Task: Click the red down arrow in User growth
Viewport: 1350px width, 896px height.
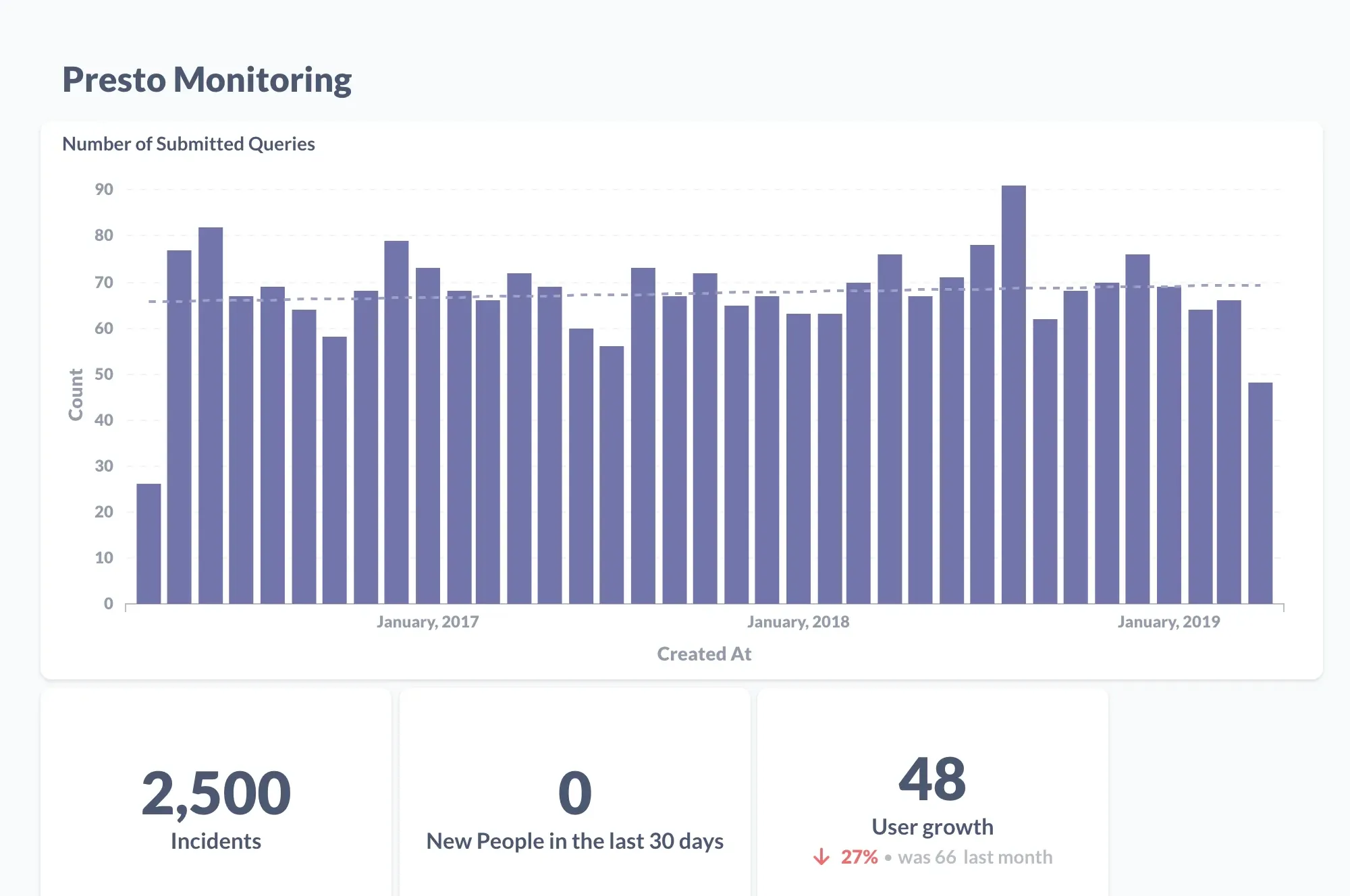Action: (821, 857)
